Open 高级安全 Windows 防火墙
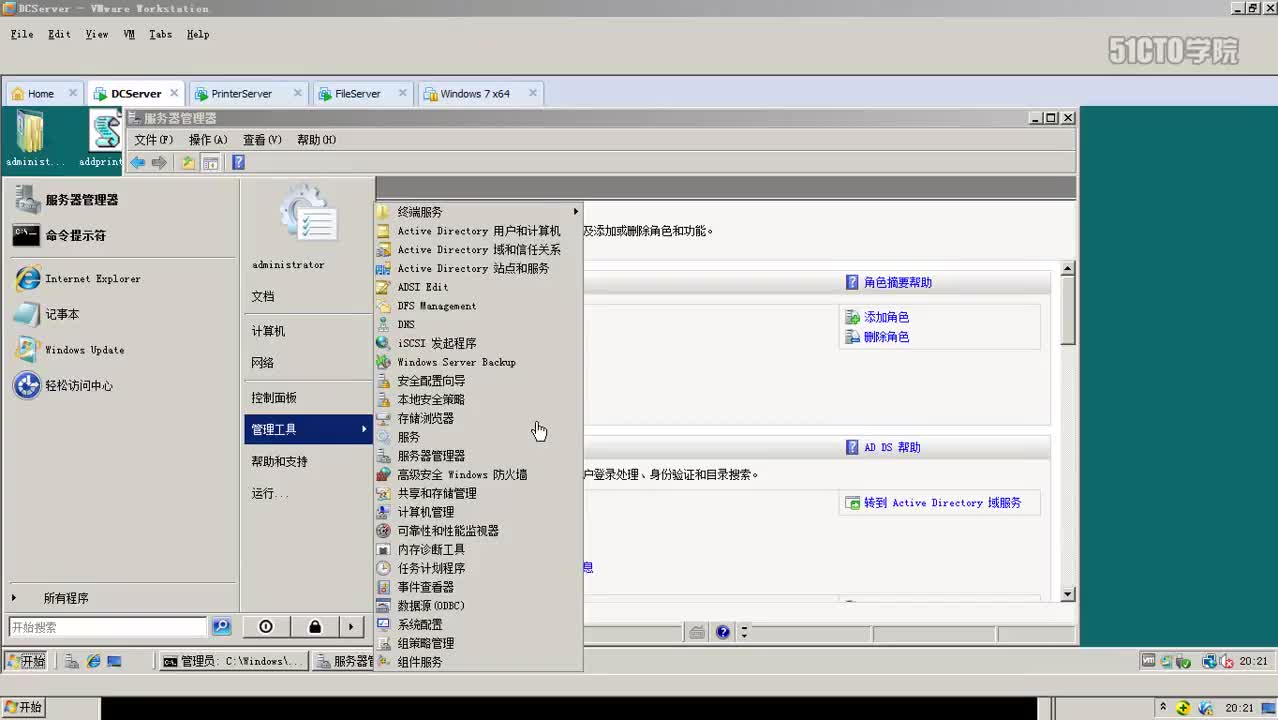Screen dimensions: 1278x720 478,475
